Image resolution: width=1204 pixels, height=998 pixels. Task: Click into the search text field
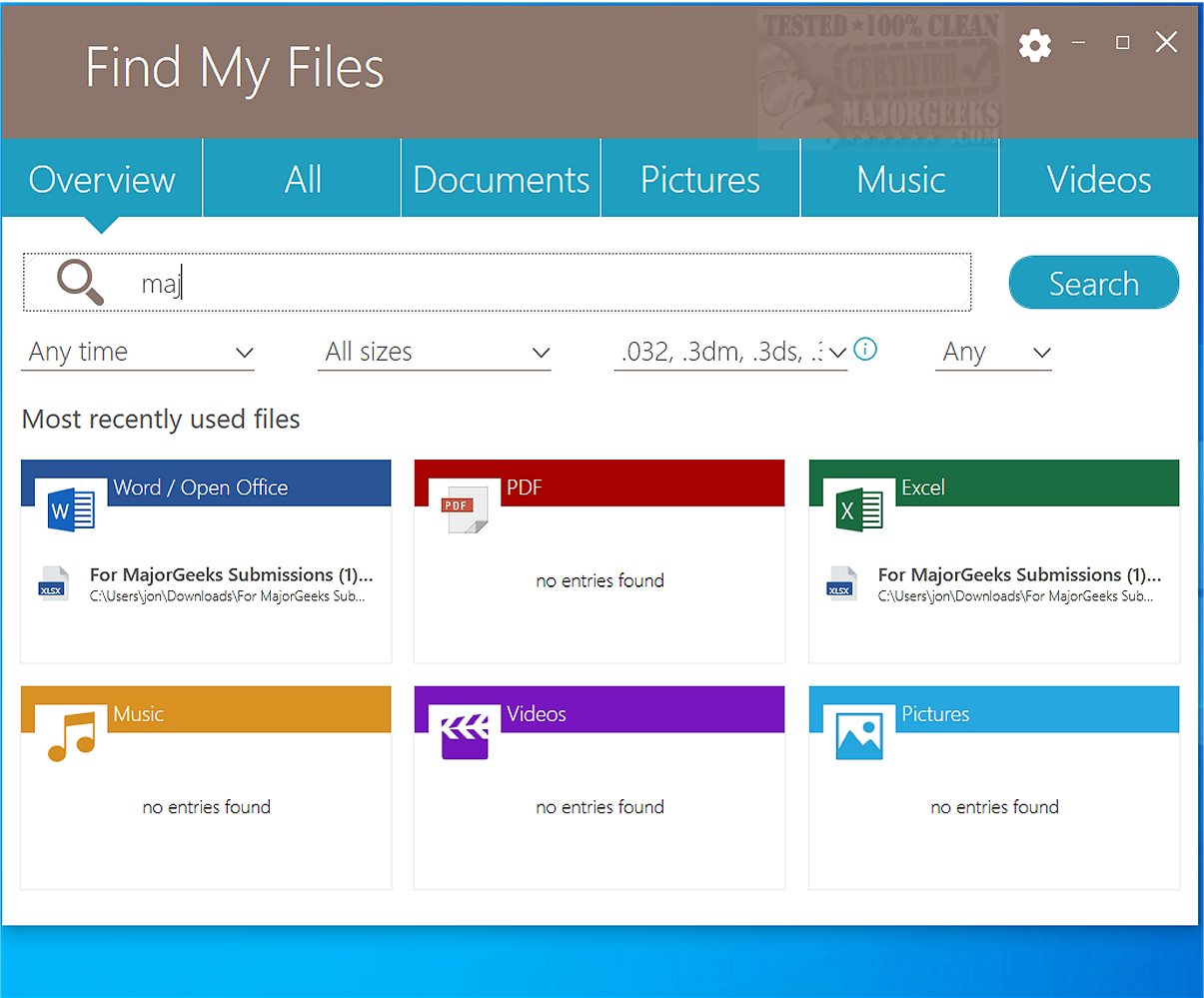click(x=550, y=284)
